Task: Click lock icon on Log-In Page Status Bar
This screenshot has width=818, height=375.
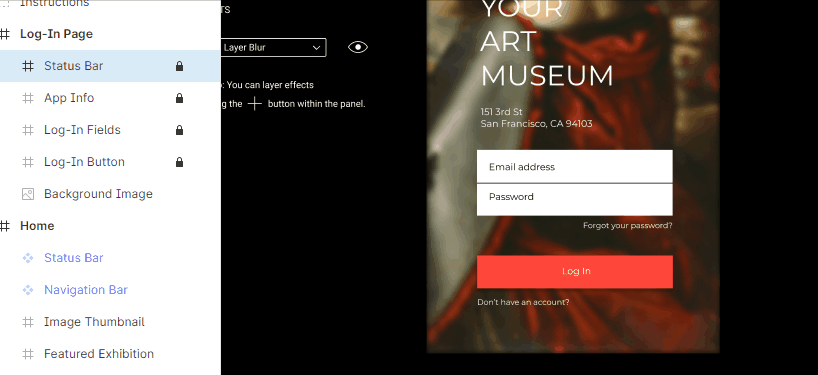Action: pos(179,66)
